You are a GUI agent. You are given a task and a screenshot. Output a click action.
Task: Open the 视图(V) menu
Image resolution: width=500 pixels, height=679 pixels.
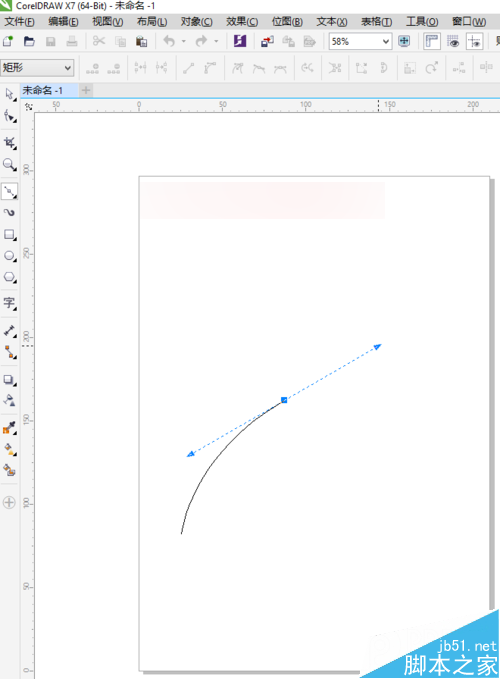107,22
